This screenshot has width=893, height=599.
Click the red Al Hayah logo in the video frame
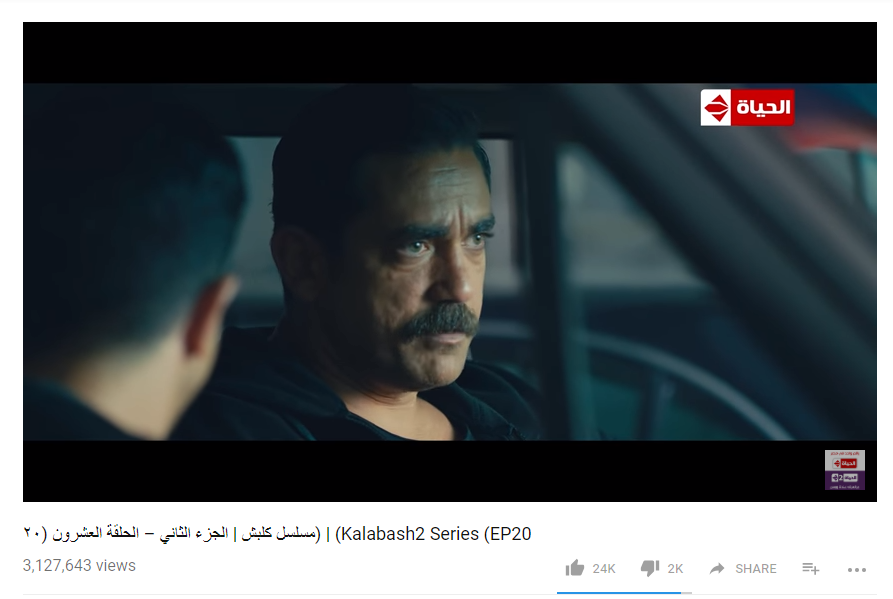pyautogui.click(x=747, y=107)
